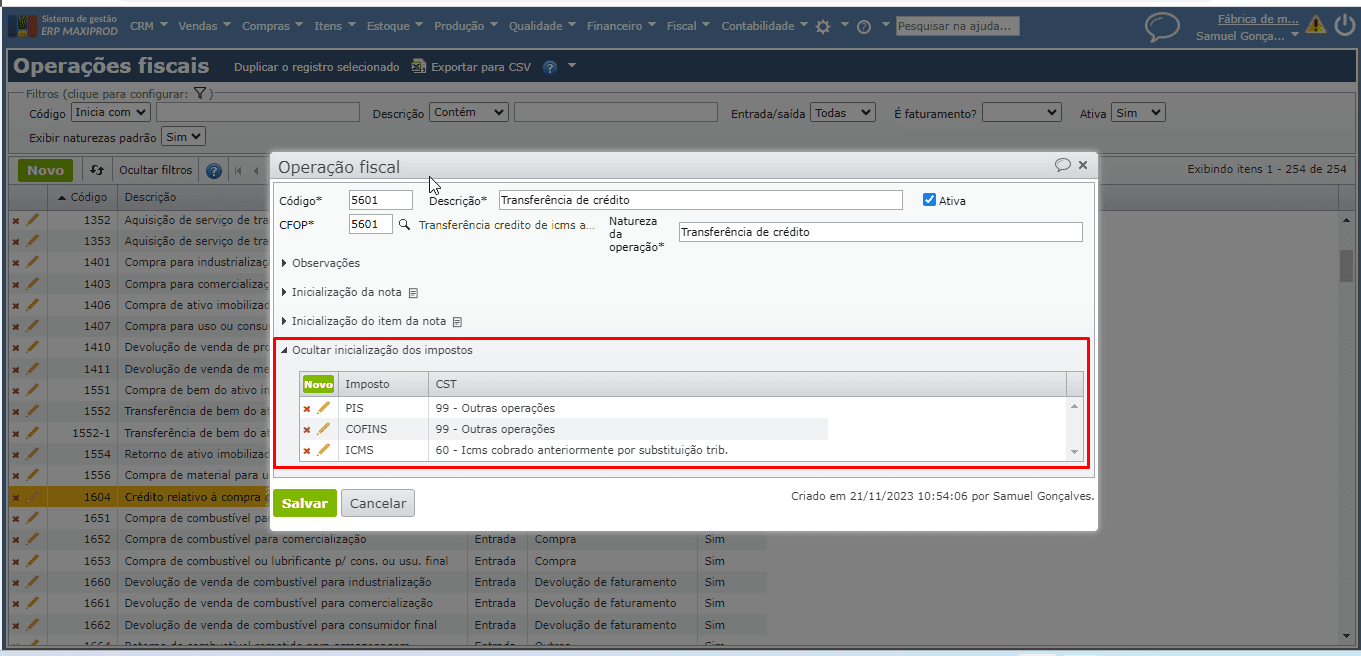Click 'Exportar para CSV'
Screen dimensions: 1361x656
[471, 67]
